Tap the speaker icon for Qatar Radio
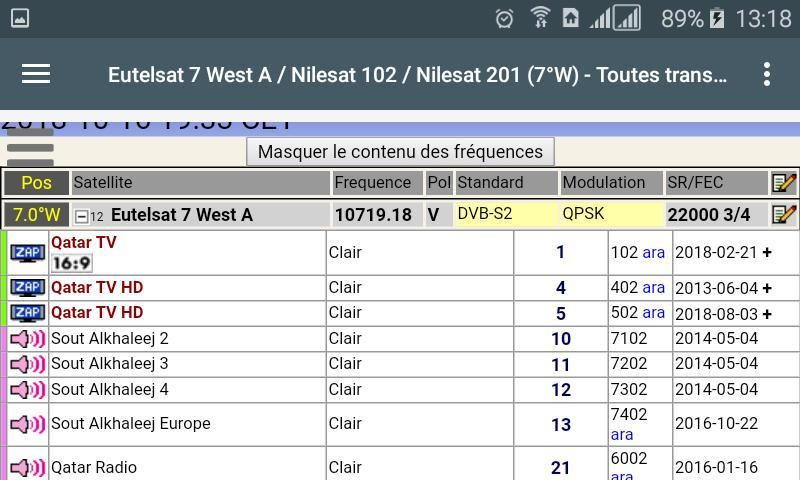Image resolution: width=800 pixels, height=480 pixels. (27, 467)
